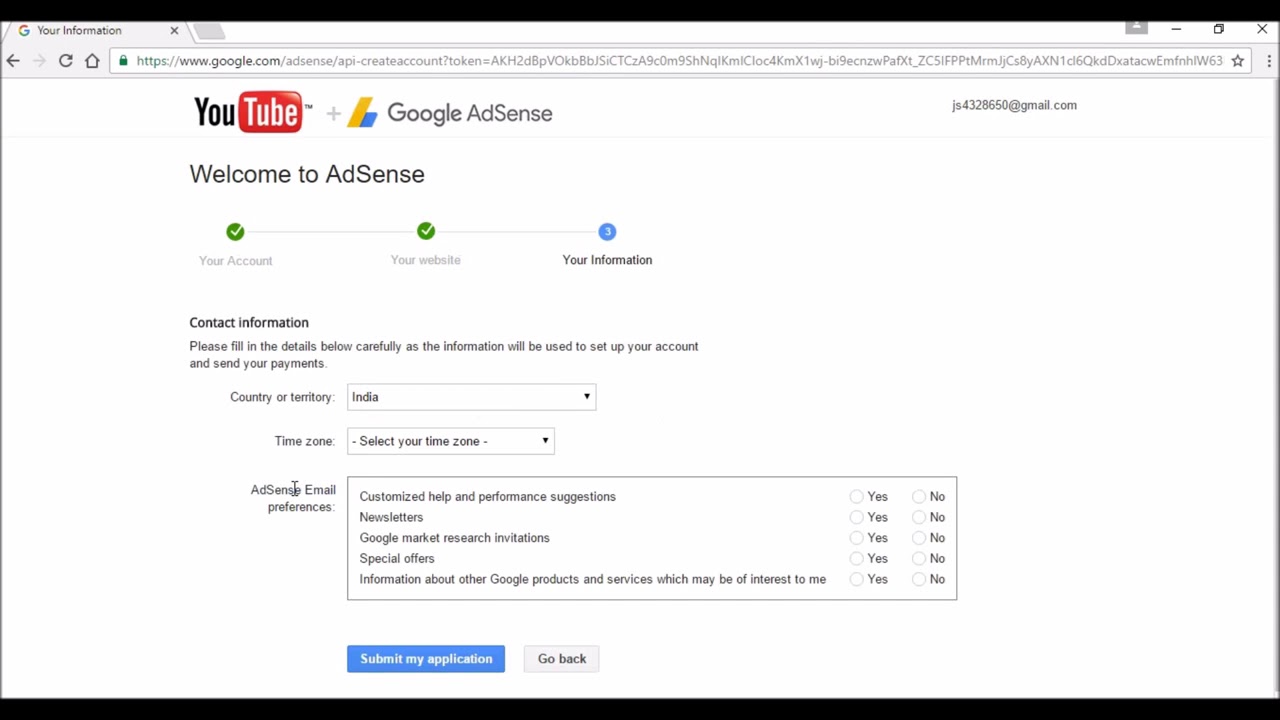Click the Go back button
This screenshot has height=720, width=1280.
pos(562,659)
